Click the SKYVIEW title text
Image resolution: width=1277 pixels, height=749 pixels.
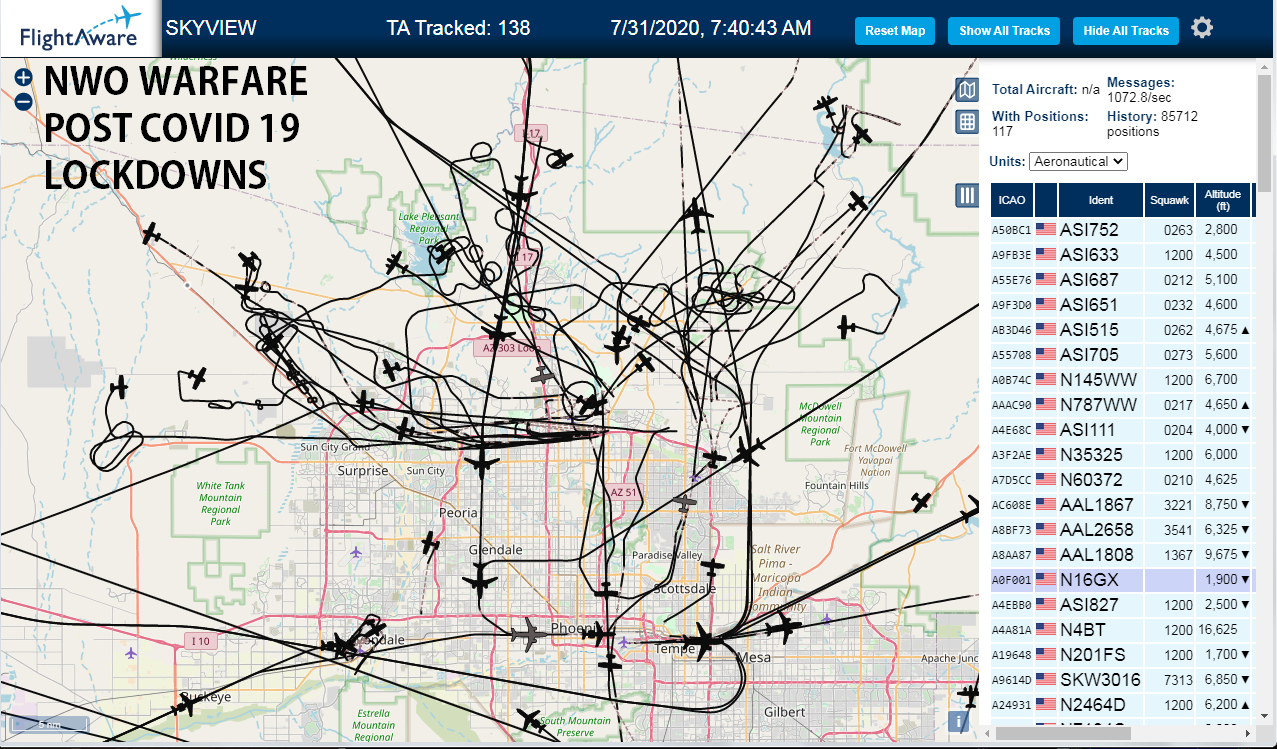211,28
